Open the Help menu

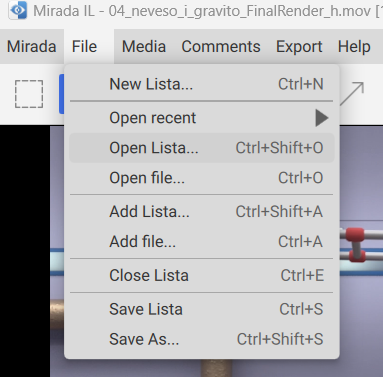[354, 46]
